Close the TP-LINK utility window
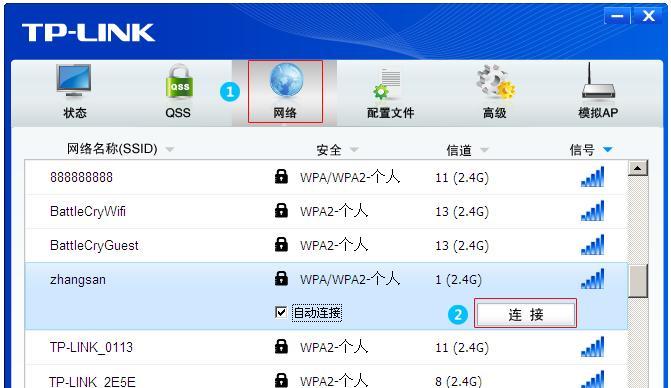The width and height of the screenshot is (671, 388). click(x=649, y=17)
